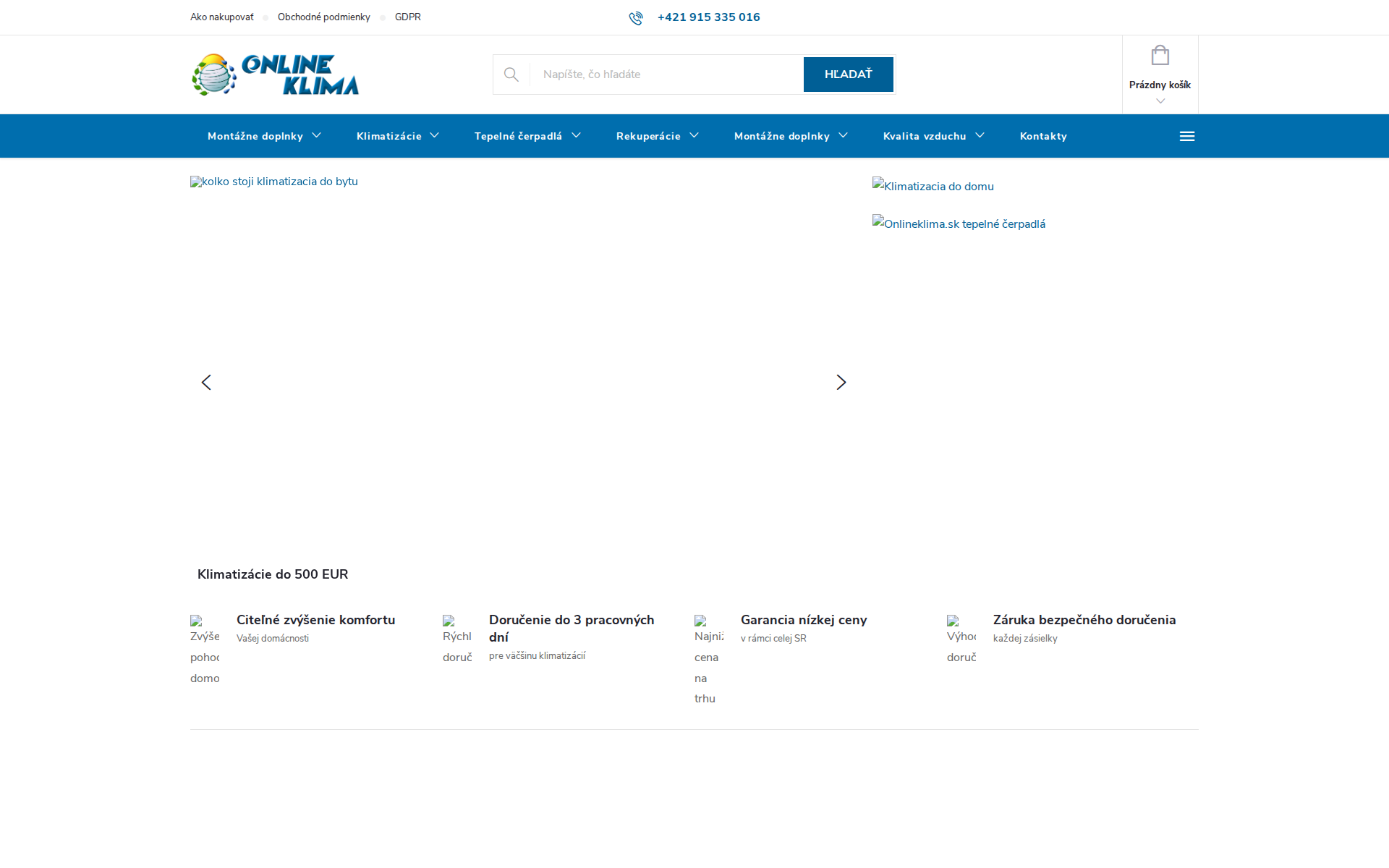Expand the Tepelné čerpadlá dropdown
The height and width of the screenshot is (868, 1389).
(527, 136)
